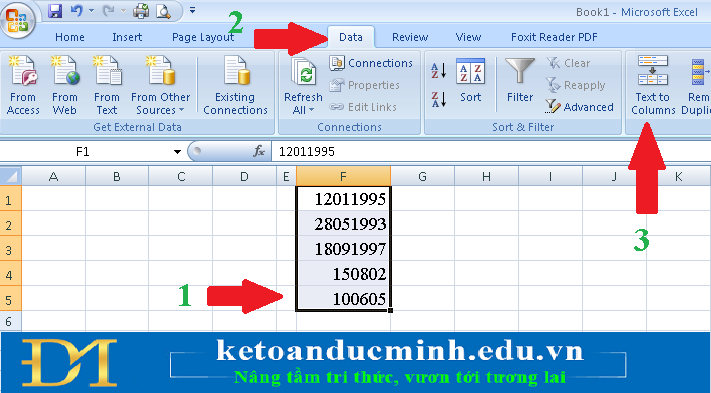Open the Foxit Reader PDF tab
The width and height of the screenshot is (711, 393).
coord(554,37)
